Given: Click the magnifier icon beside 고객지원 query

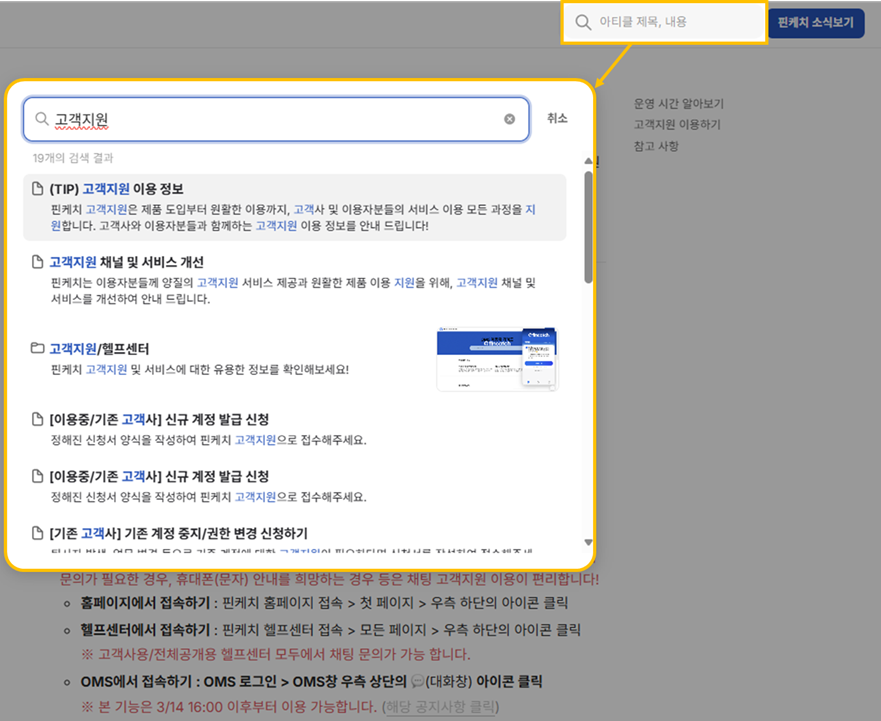Looking at the screenshot, I should 42,119.
